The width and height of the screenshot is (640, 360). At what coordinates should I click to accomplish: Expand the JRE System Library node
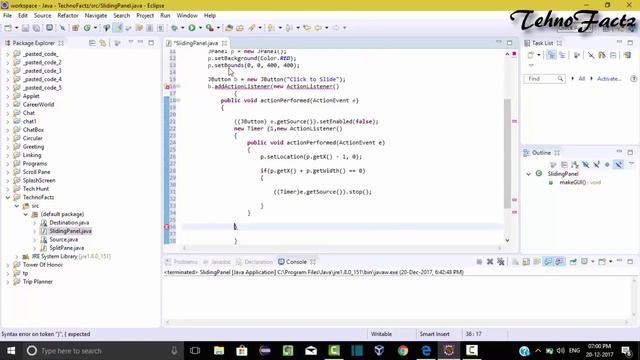17,256
